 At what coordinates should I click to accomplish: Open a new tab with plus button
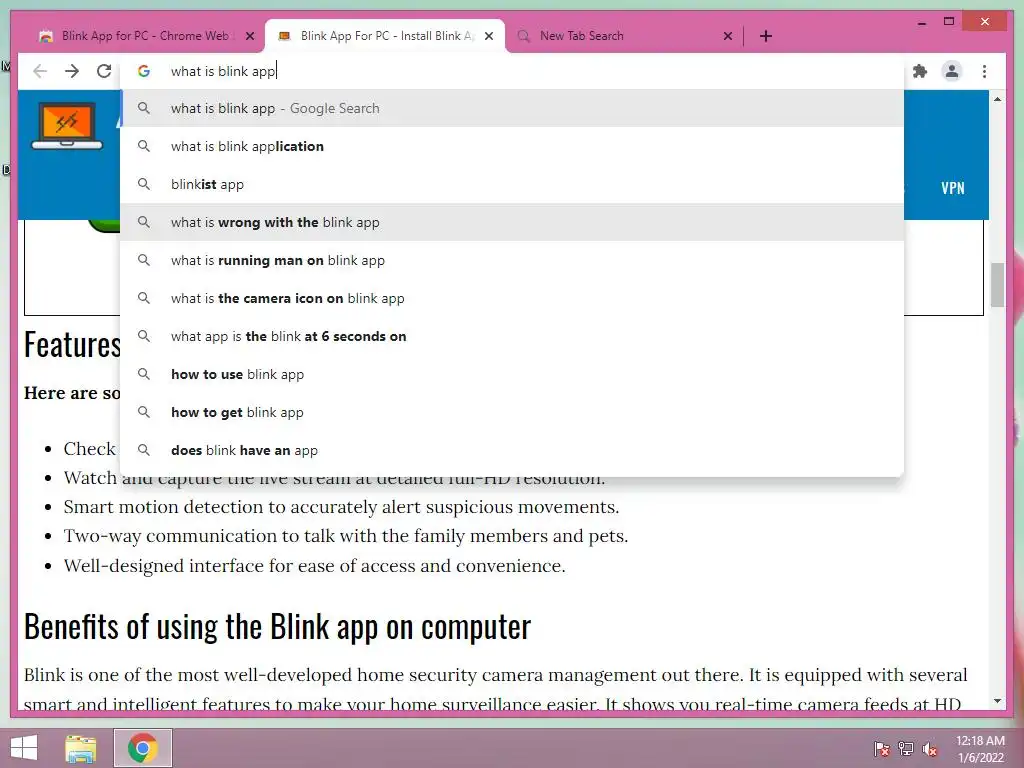pyautogui.click(x=766, y=36)
